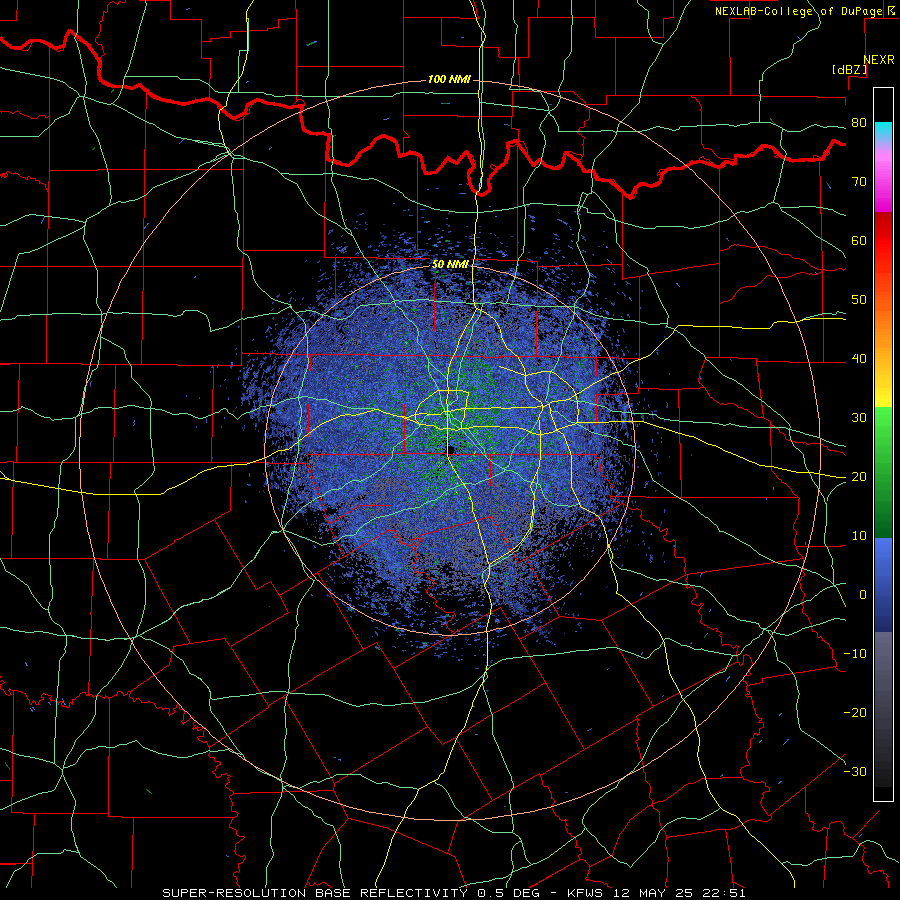
Task: Select the 60 value on dBZ scale
Action: (859, 240)
